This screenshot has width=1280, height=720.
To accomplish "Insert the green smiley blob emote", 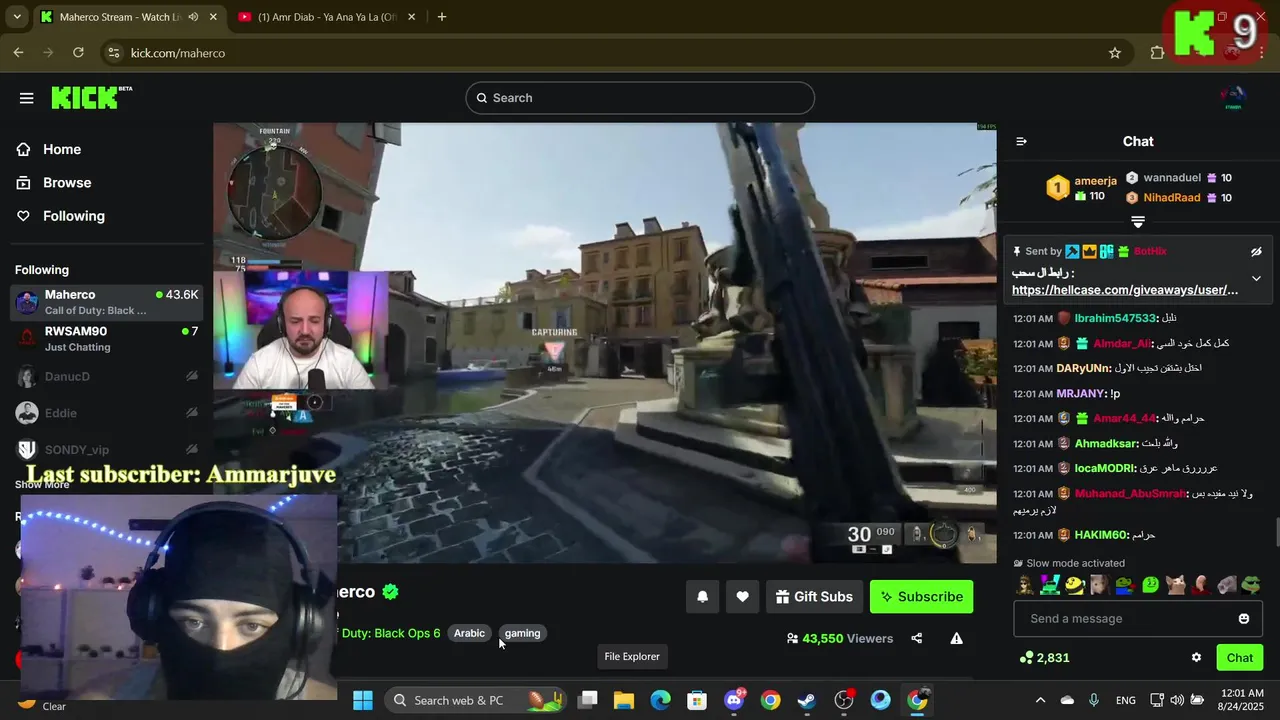I will tap(1150, 585).
